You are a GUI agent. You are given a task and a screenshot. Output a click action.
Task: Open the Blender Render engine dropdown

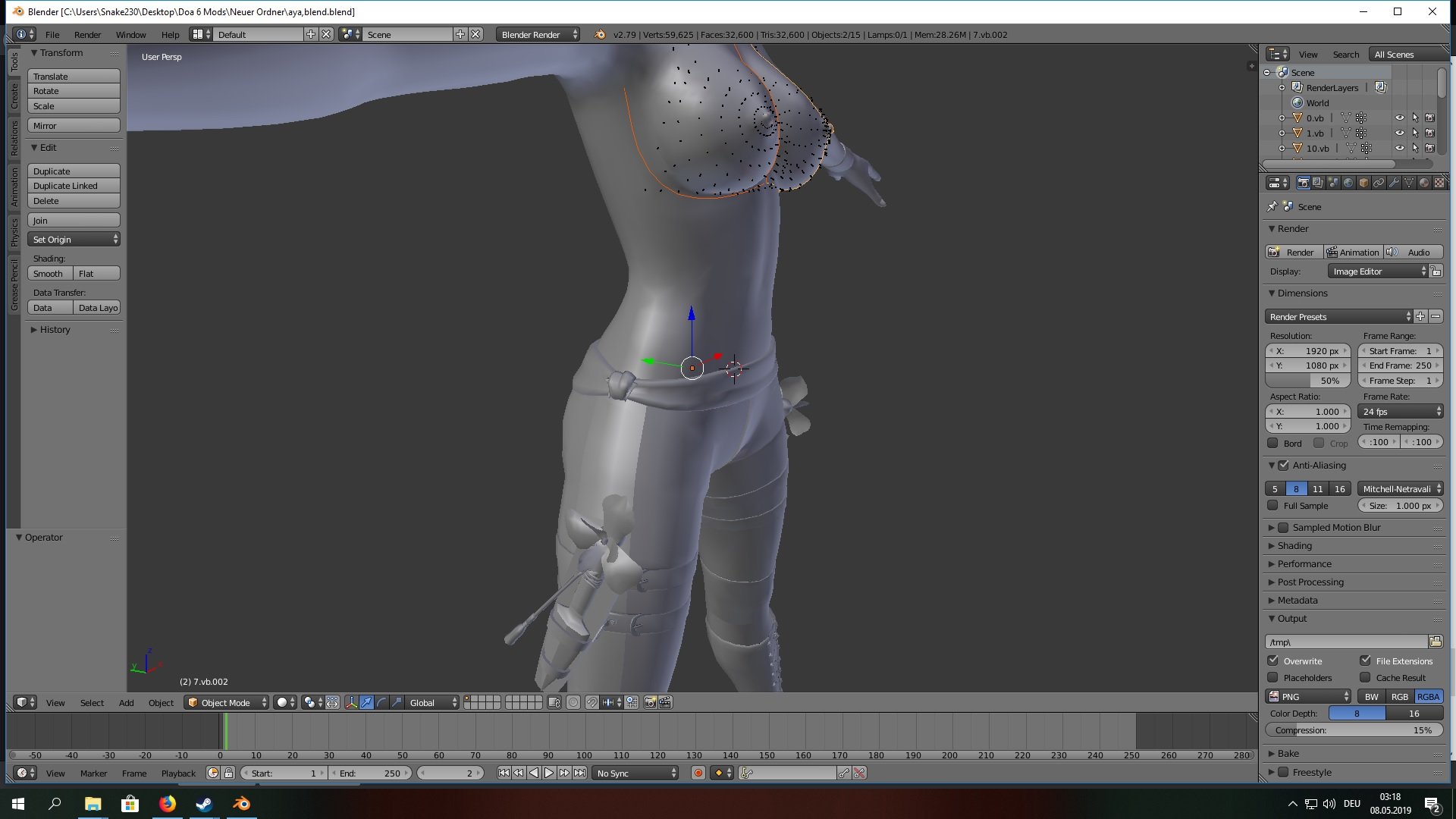click(x=538, y=34)
